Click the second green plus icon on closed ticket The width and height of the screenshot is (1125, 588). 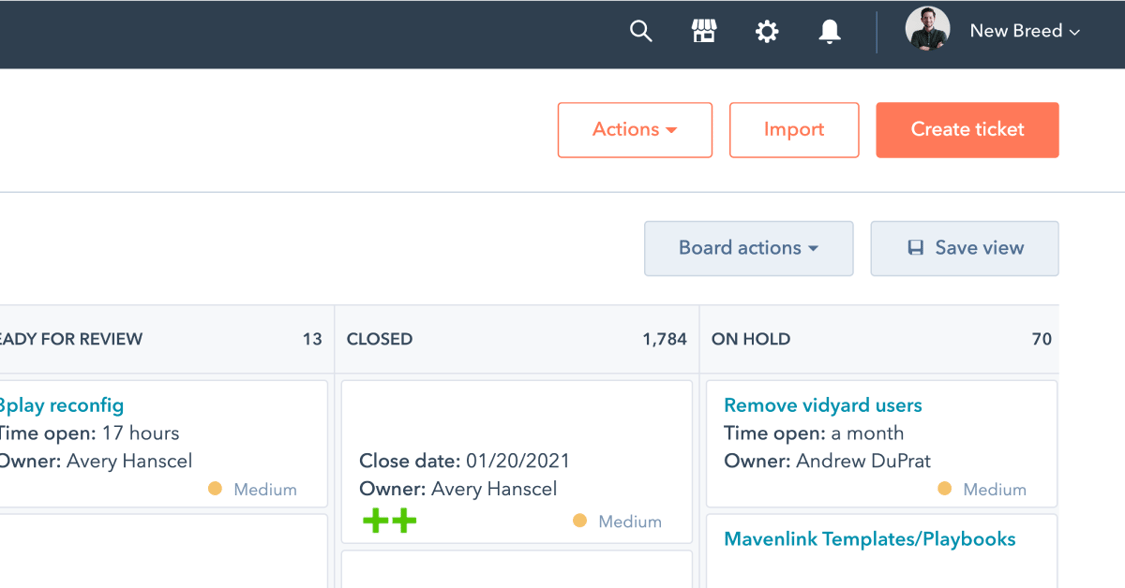(x=402, y=520)
